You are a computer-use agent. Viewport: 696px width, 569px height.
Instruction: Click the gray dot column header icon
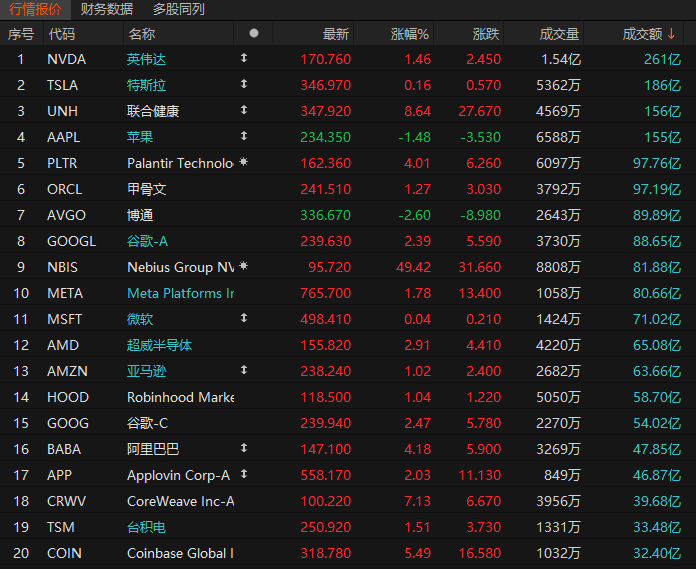(254, 33)
